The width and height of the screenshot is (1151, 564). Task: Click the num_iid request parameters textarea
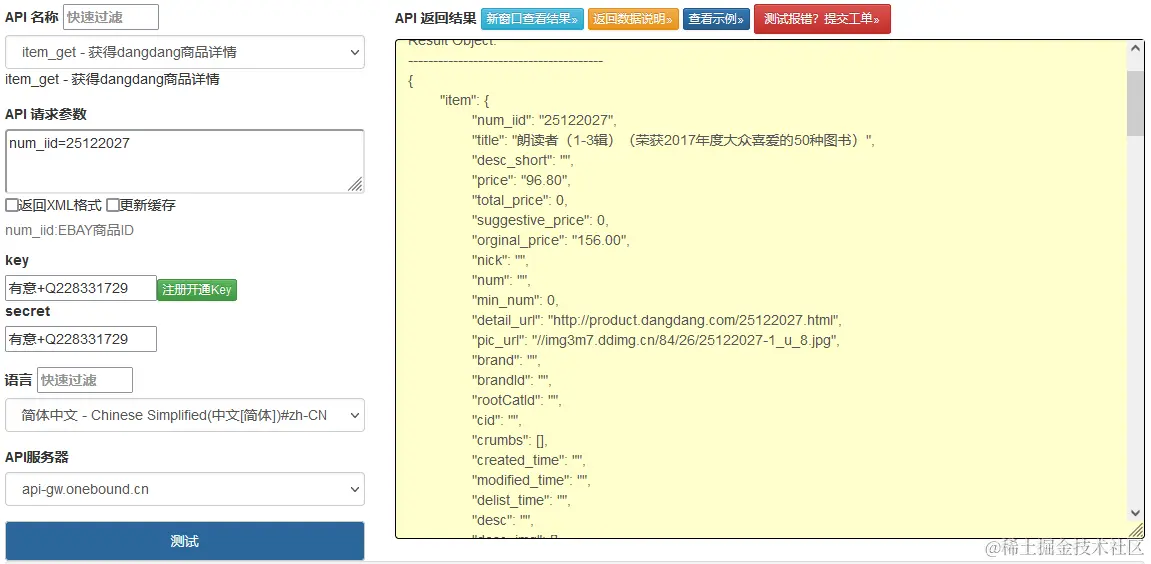click(x=185, y=162)
